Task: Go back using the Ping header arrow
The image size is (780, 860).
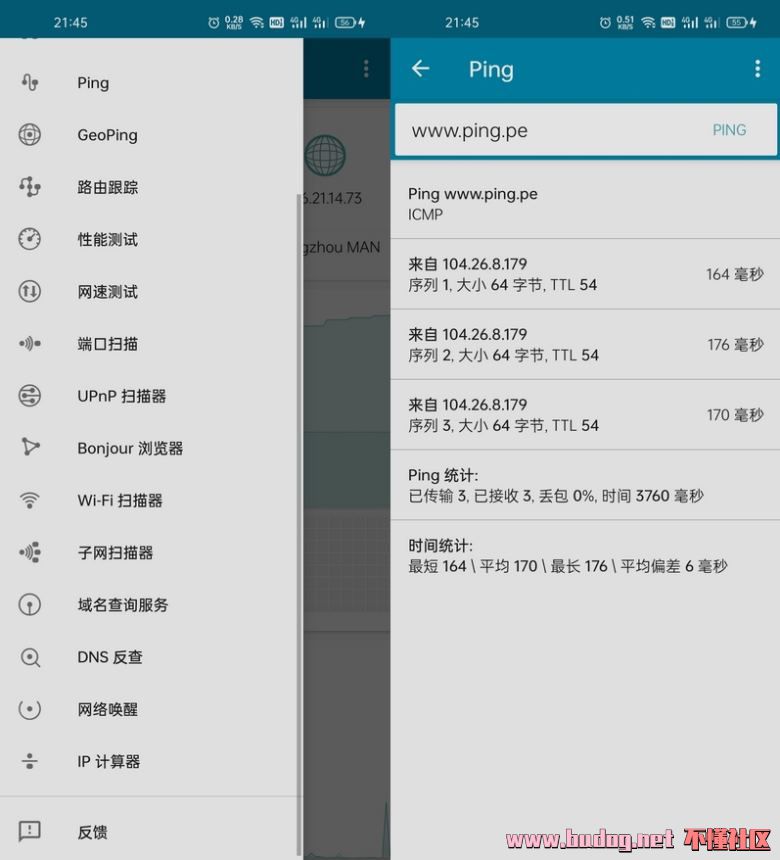Action: tap(420, 69)
